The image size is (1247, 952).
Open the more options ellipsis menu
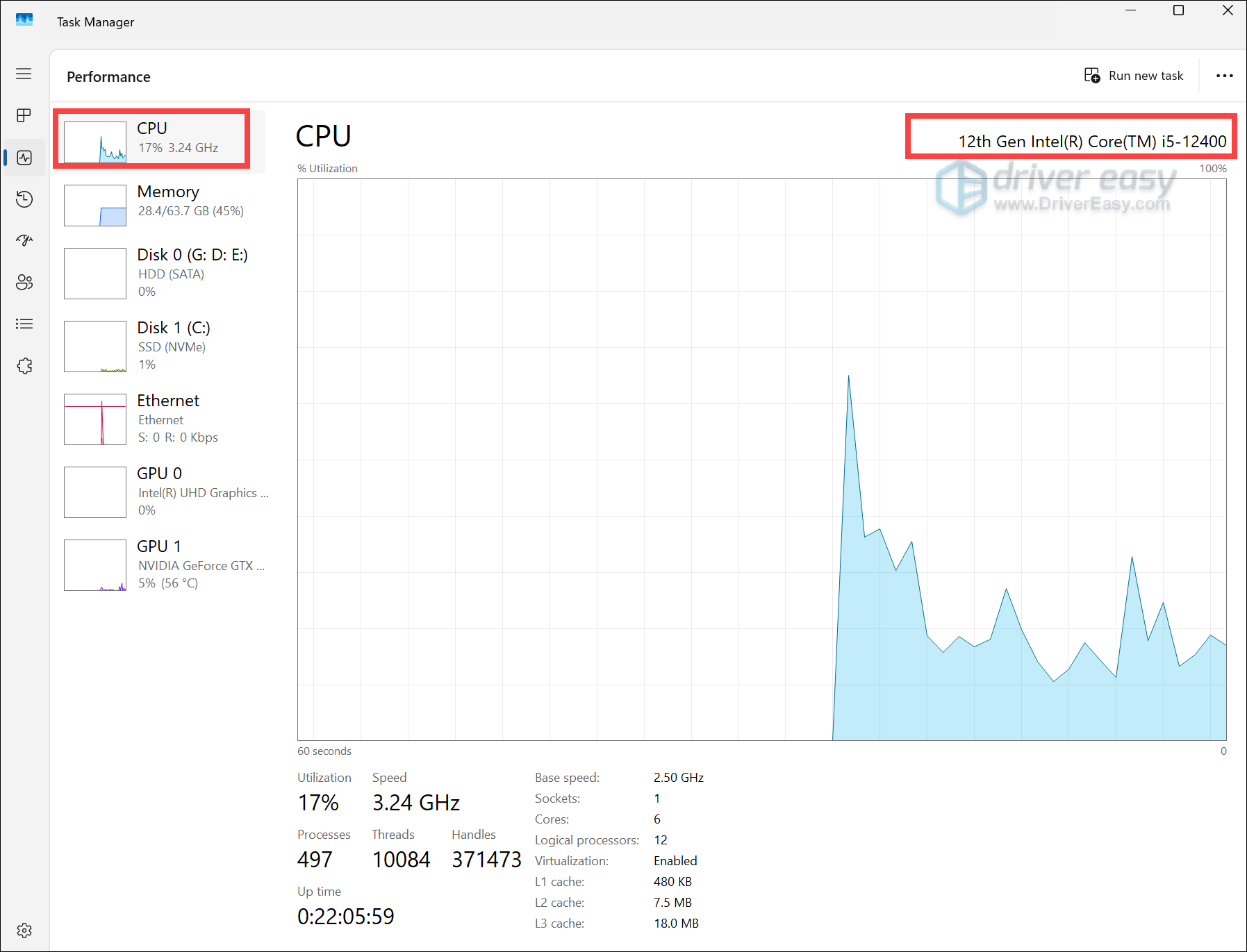click(x=1223, y=75)
